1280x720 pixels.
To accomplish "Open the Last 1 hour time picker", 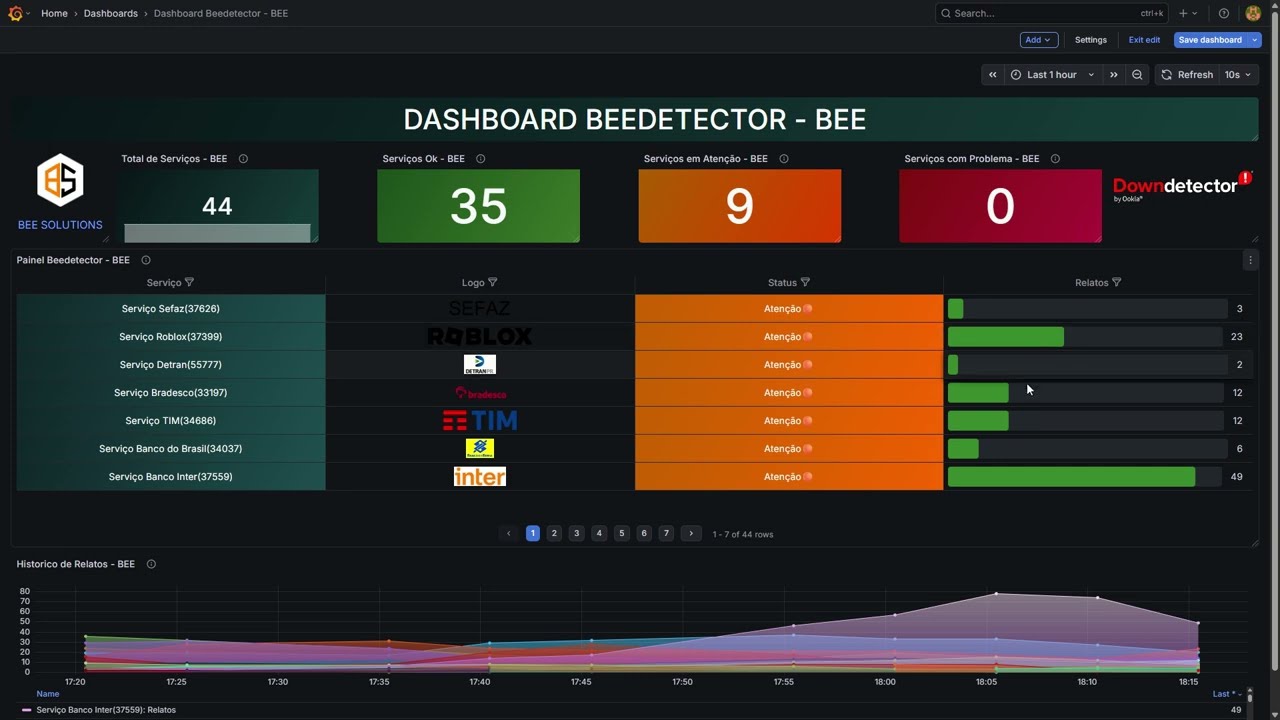I will coord(1052,75).
